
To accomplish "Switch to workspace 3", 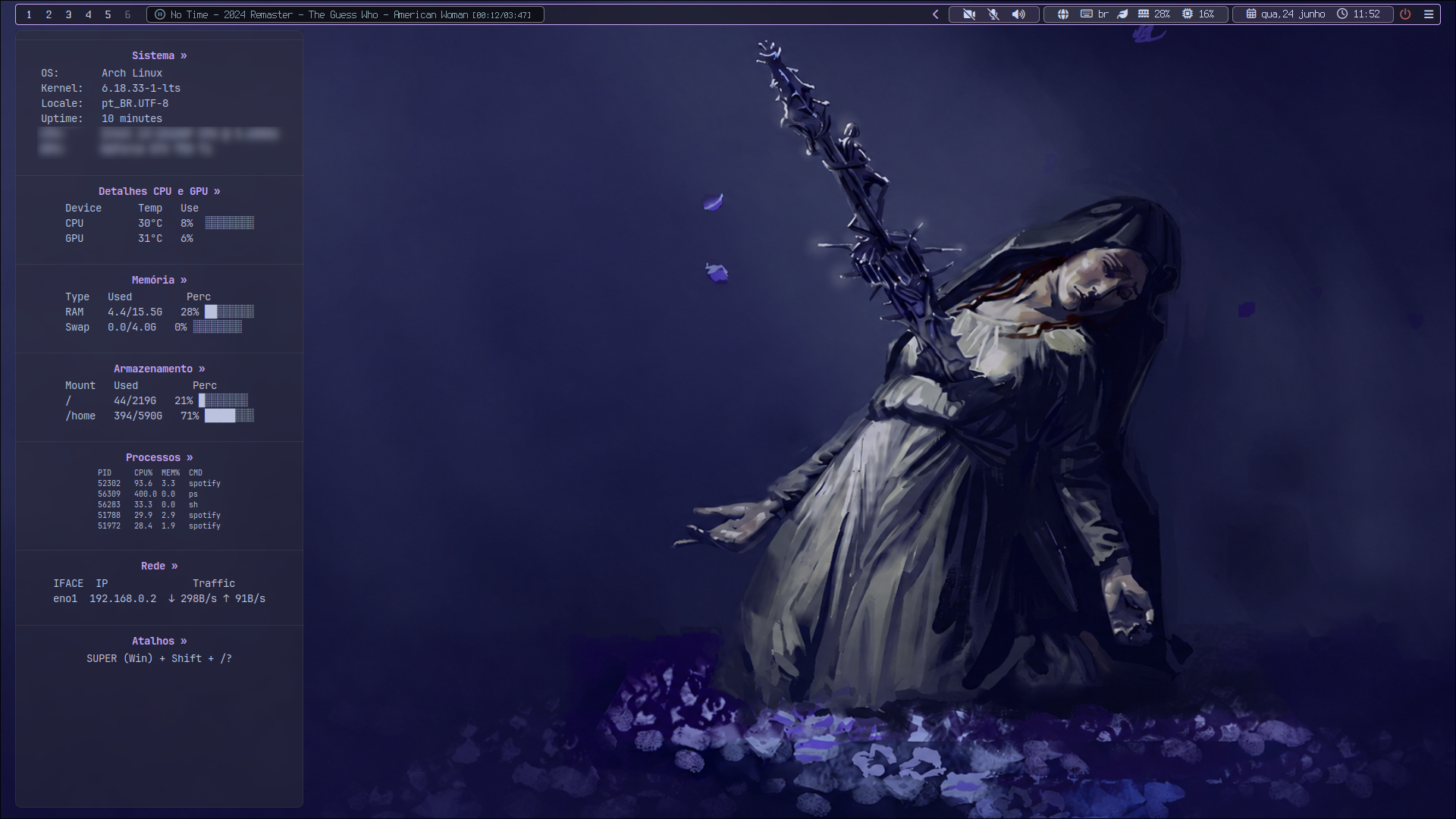I will [x=68, y=14].
